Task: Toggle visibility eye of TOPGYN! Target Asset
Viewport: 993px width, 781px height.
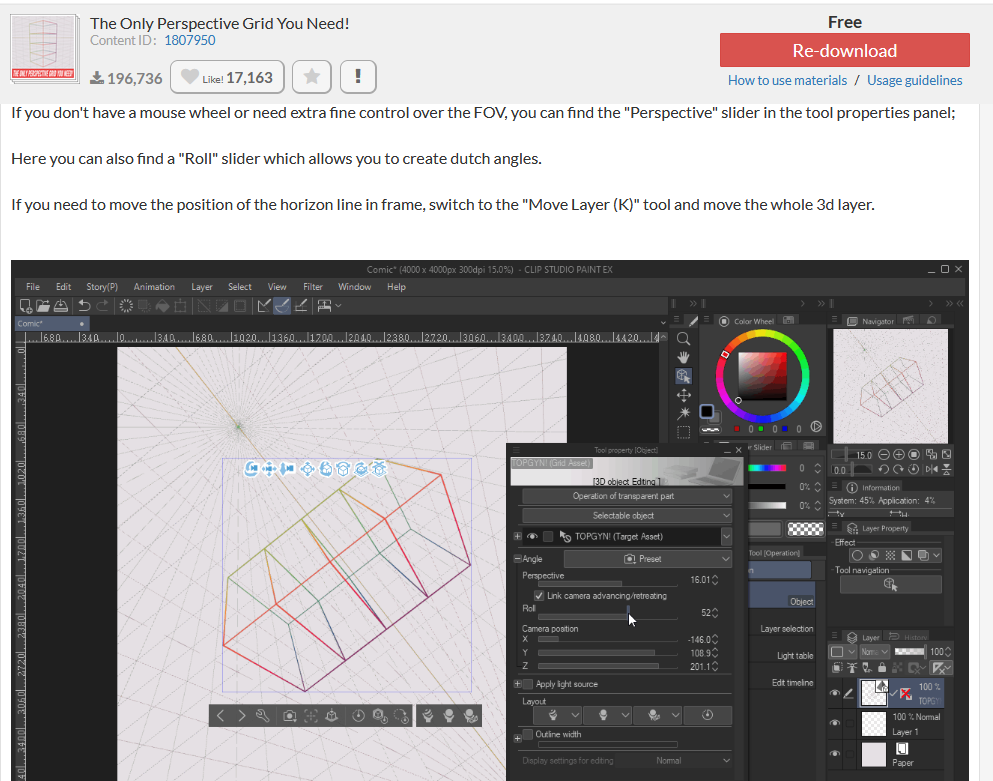Action: pos(533,537)
